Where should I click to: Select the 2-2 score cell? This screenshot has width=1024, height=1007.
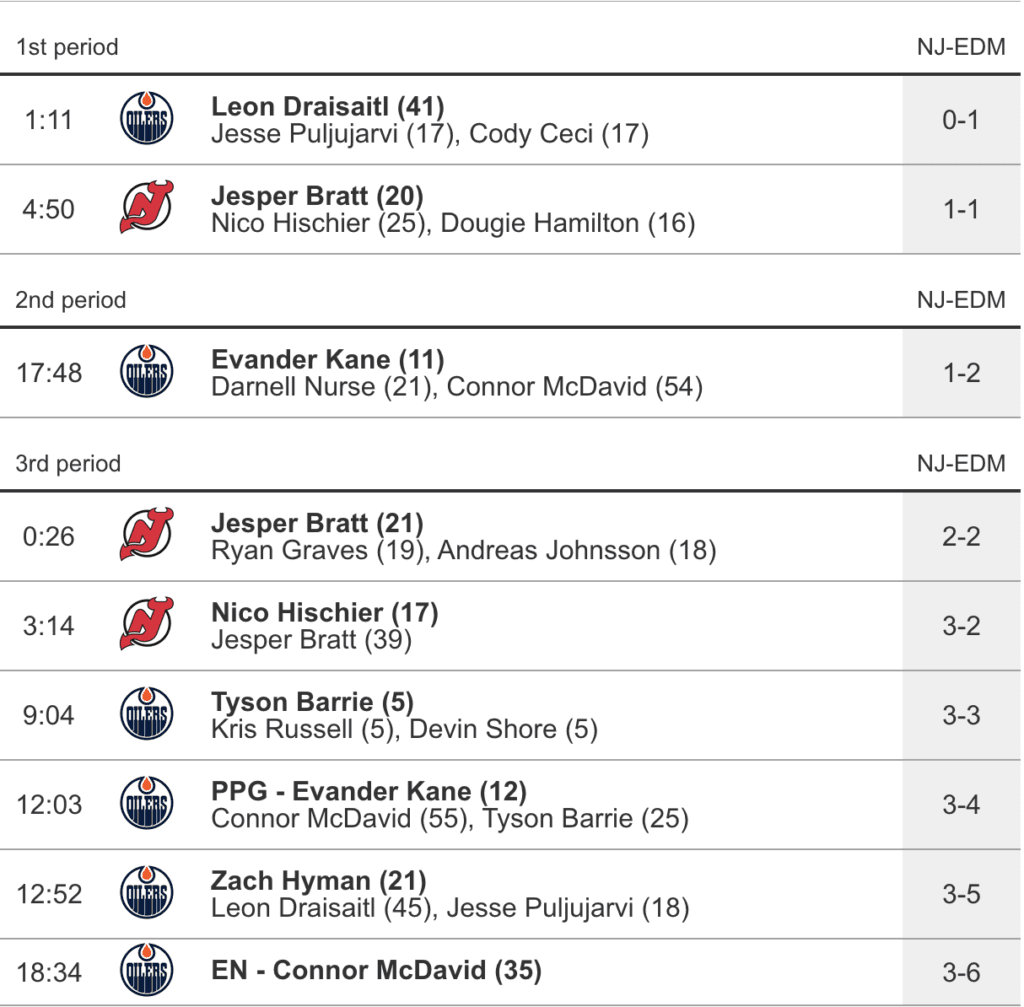[961, 536]
